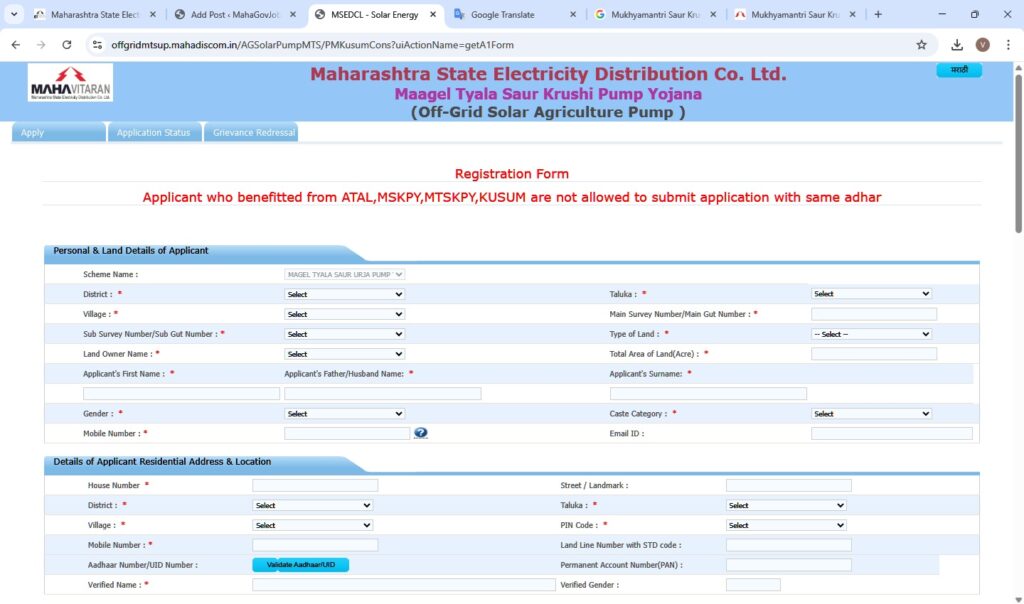This screenshot has height=604, width=1024.
Task: Click the Email ID text field
Action: (x=891, y=433)
